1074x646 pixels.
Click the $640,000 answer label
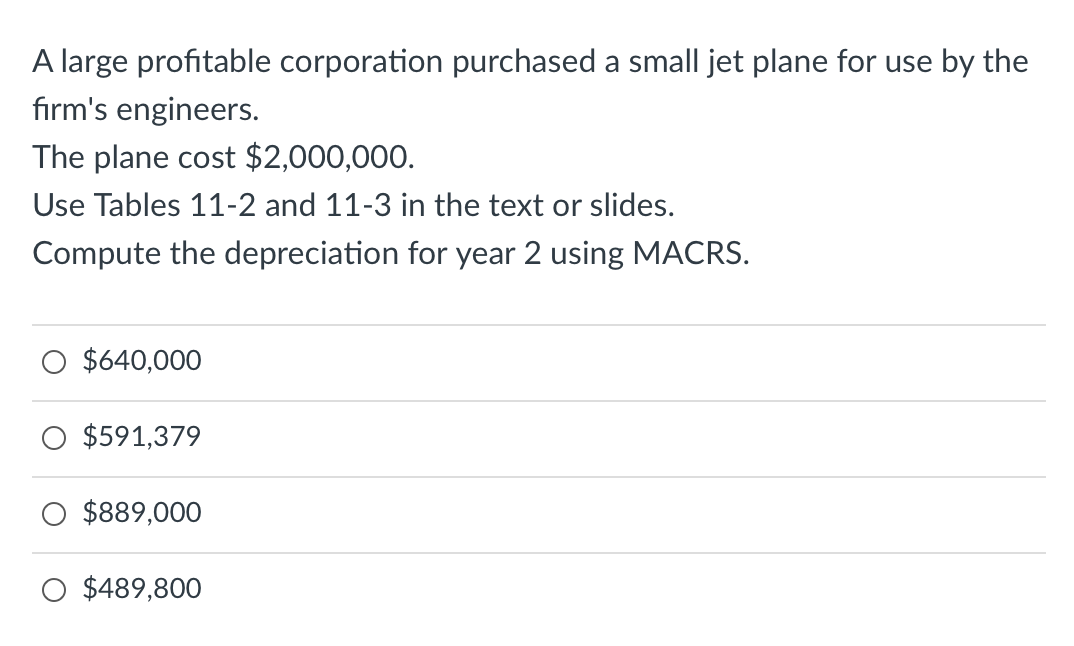point(141,360)
